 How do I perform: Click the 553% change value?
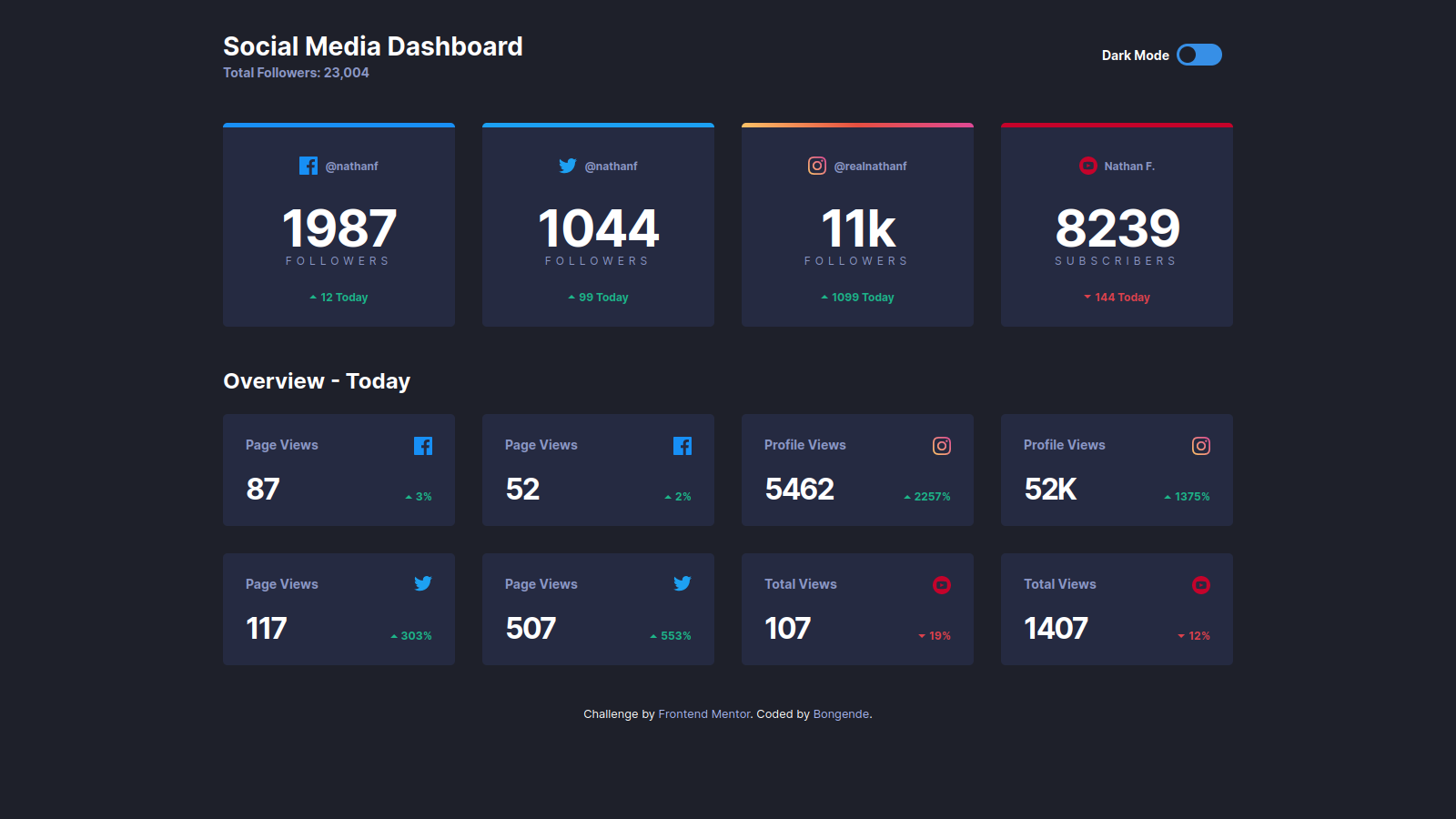point(676,636)
